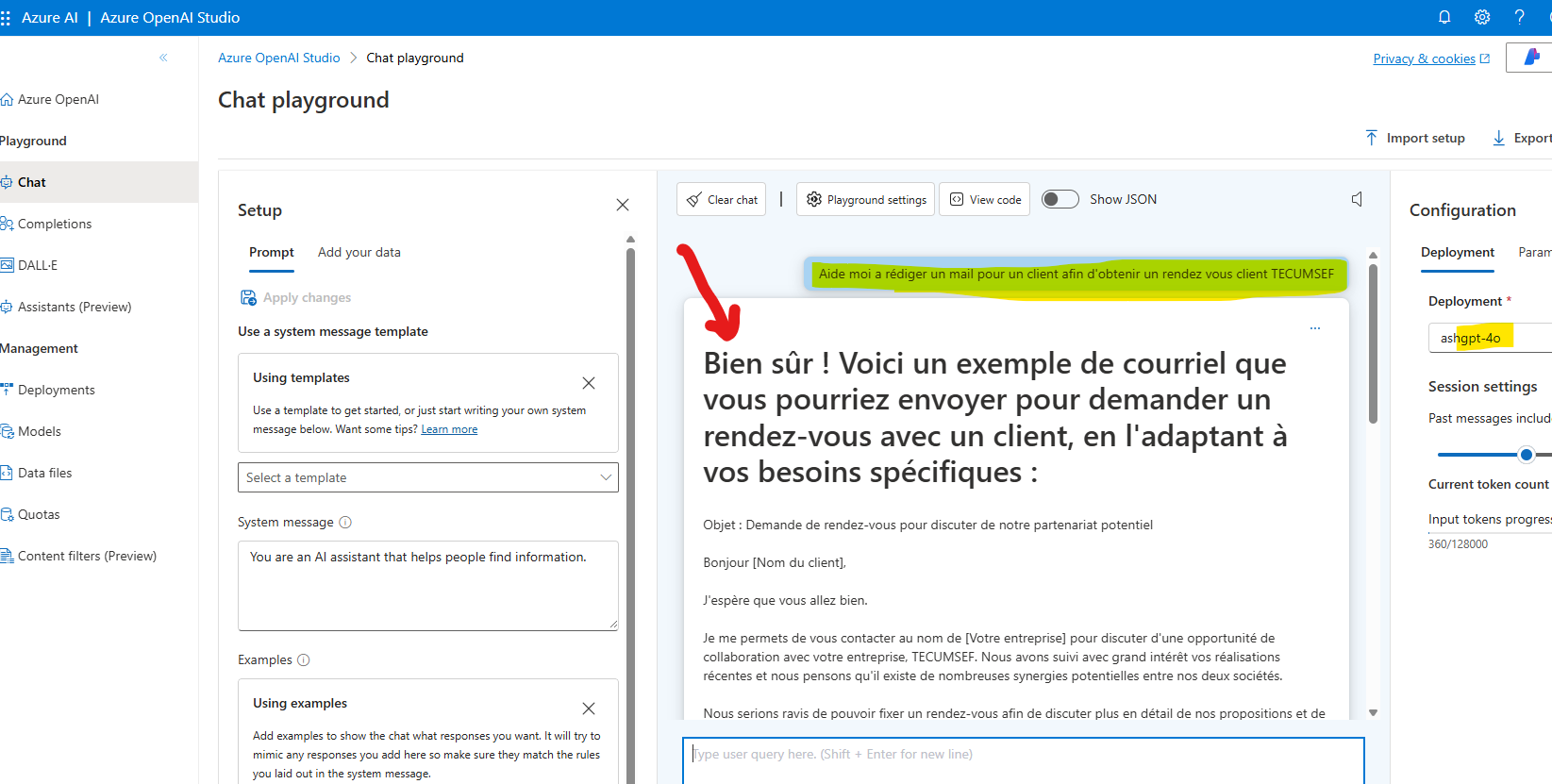Show System message info tooltip
The image size is (1552, 784).
coord(345,522)
